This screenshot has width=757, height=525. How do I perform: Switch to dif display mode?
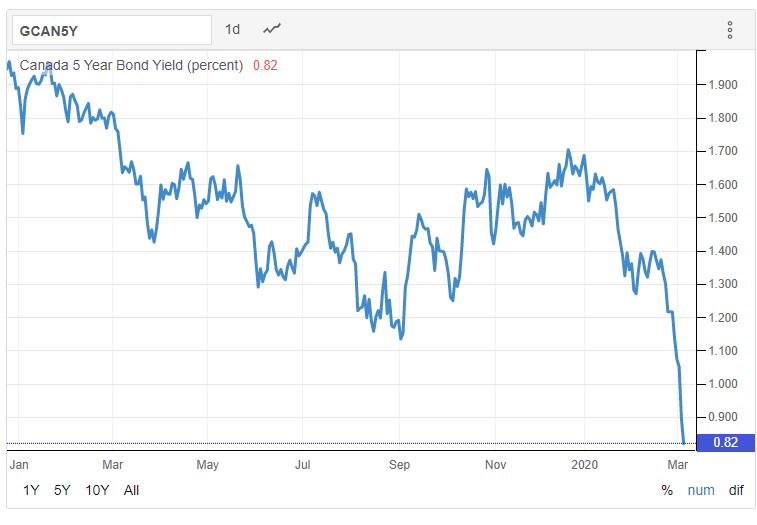click(736, 490)
